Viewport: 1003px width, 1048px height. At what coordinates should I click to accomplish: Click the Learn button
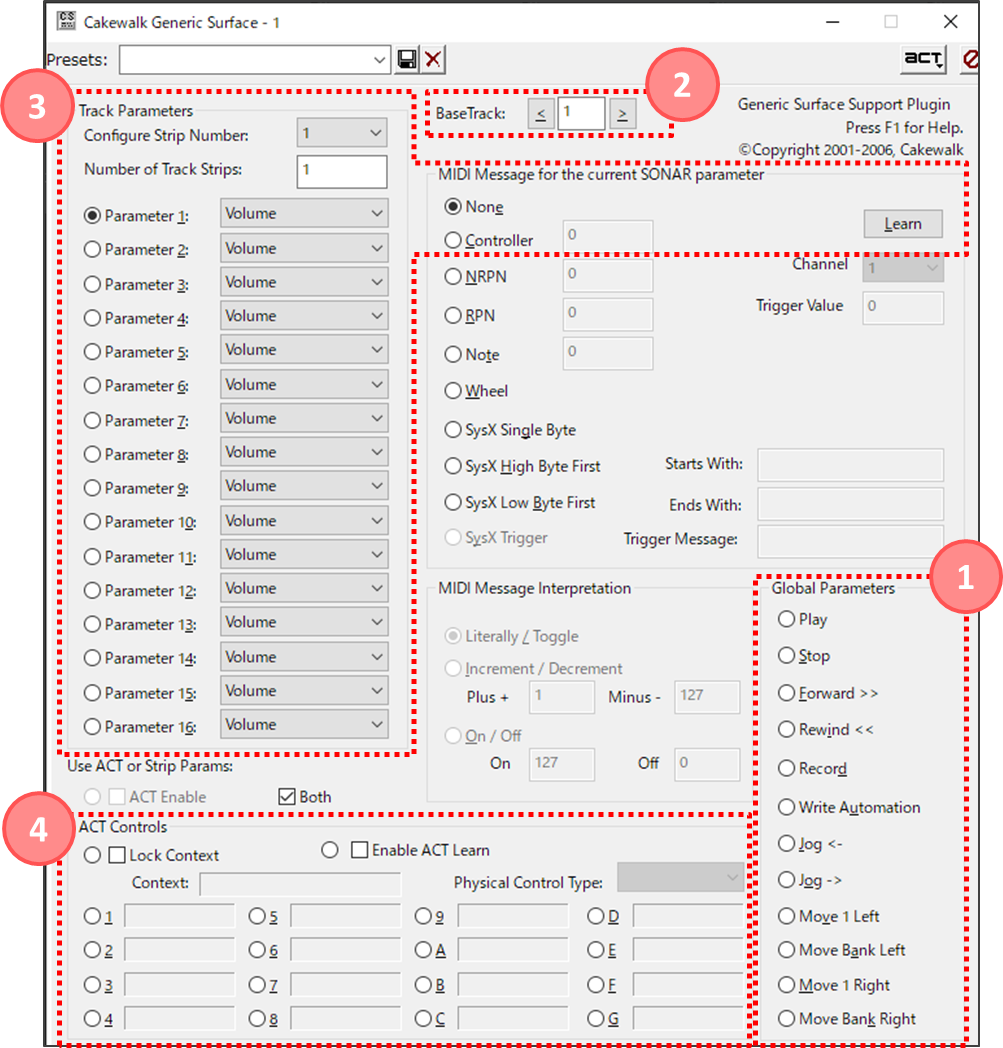point(903,224)
